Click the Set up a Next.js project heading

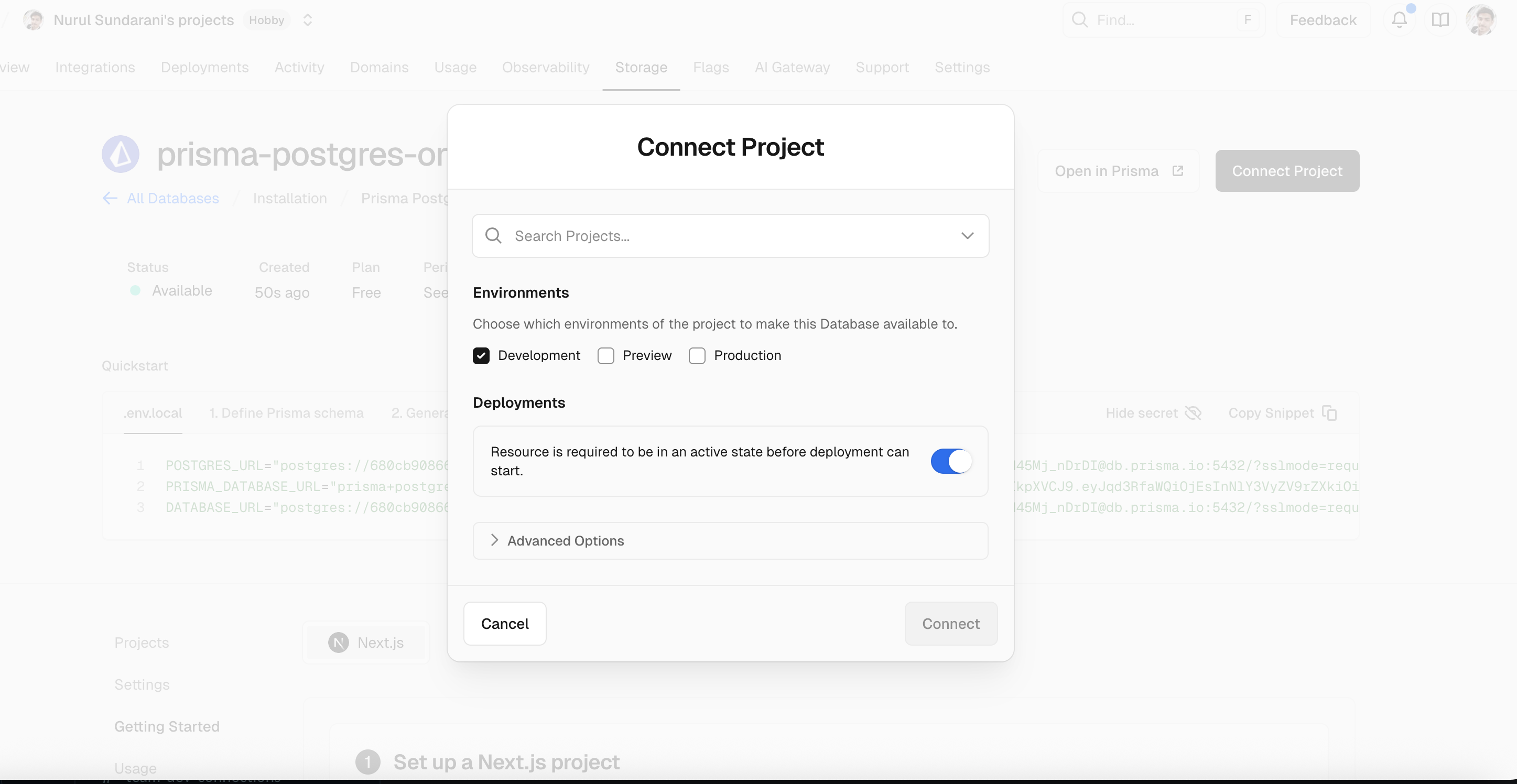[506, 762]
